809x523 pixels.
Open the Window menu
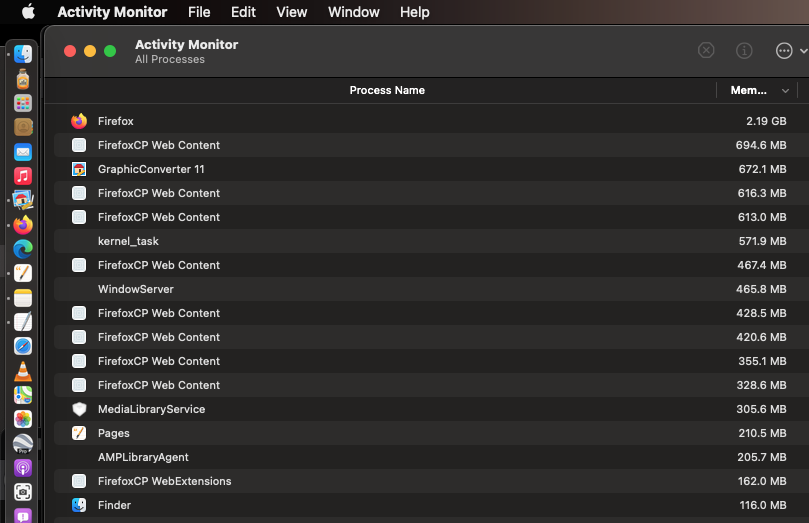(x=353, y=12)
